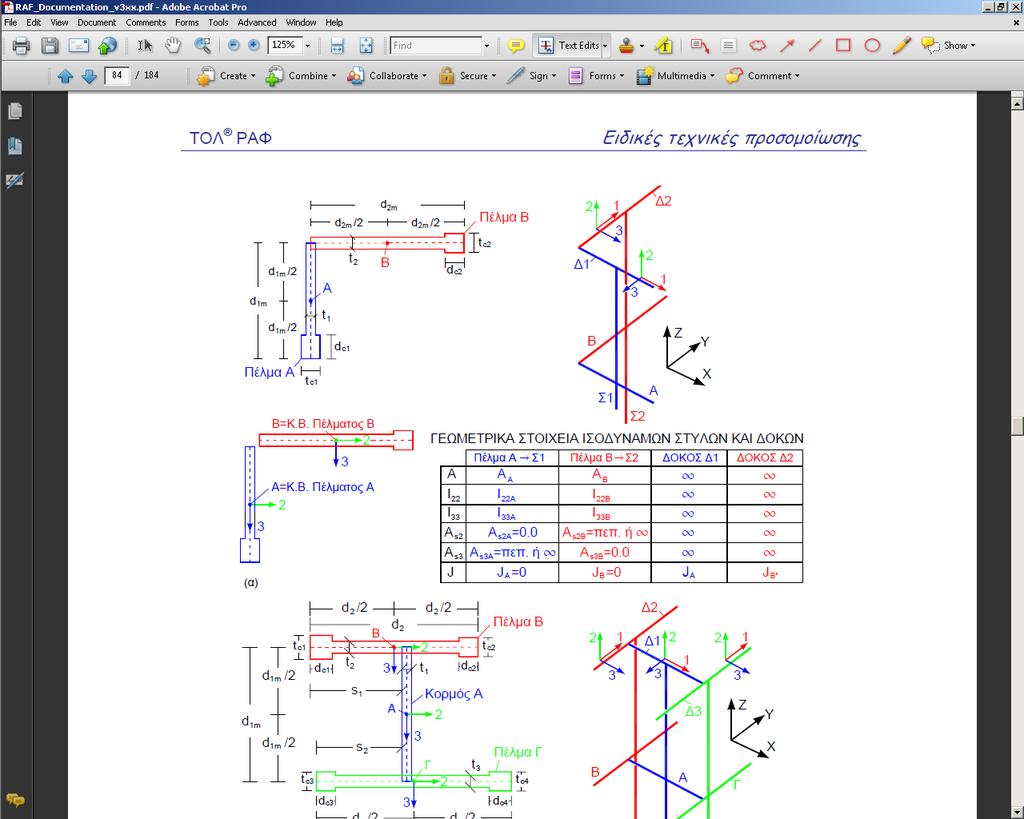Open the Comment task dropdown
Viewport: 1024px width, 819px height.
click(762, 76)
